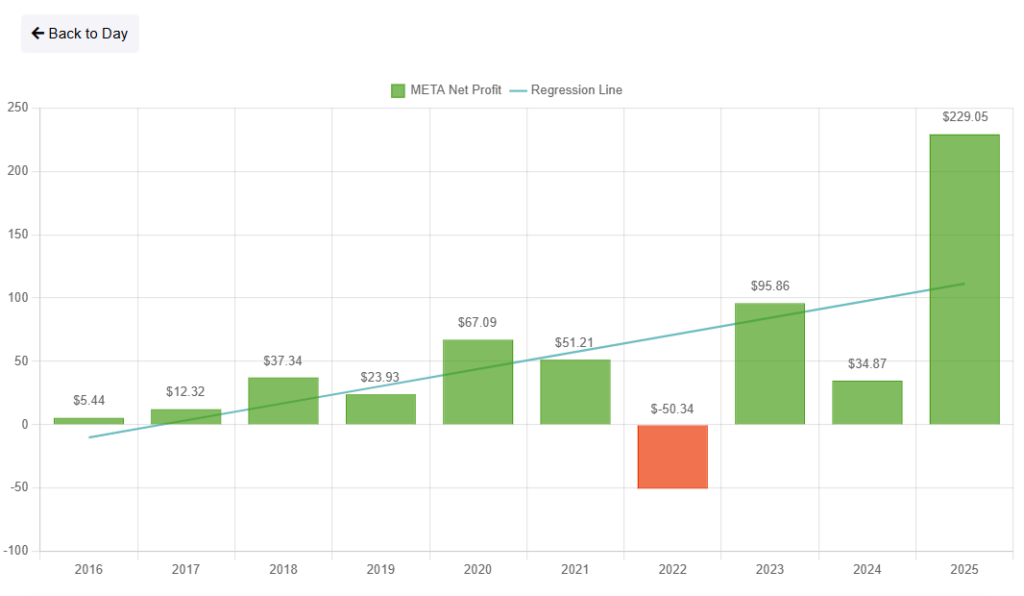Click the 2018 x-axis label

[283, 569]
